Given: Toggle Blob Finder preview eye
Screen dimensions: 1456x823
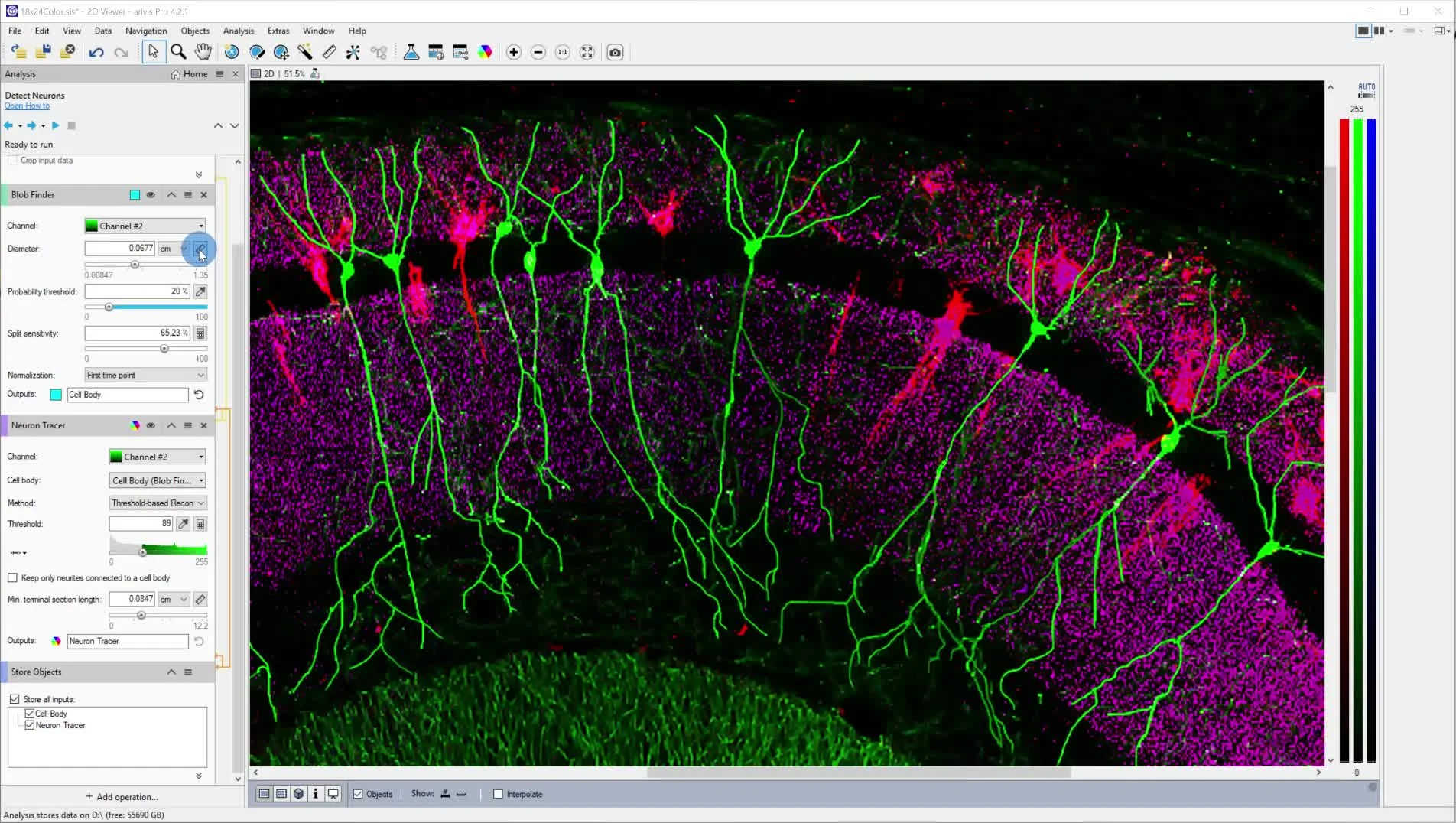Looking at the screenshot, I should click(151, 195).
